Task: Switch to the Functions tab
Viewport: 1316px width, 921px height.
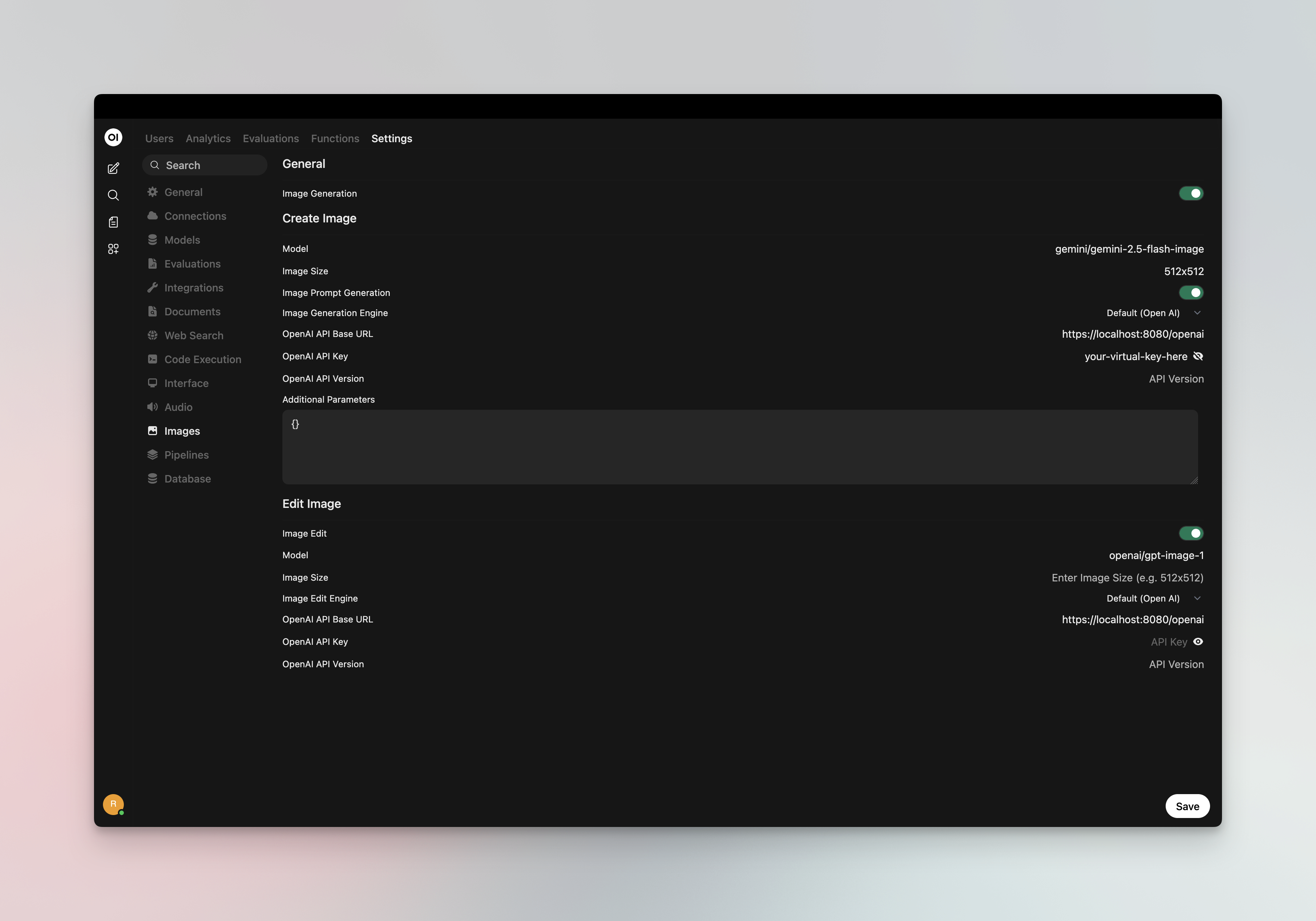Action: (x=335, y=138)
